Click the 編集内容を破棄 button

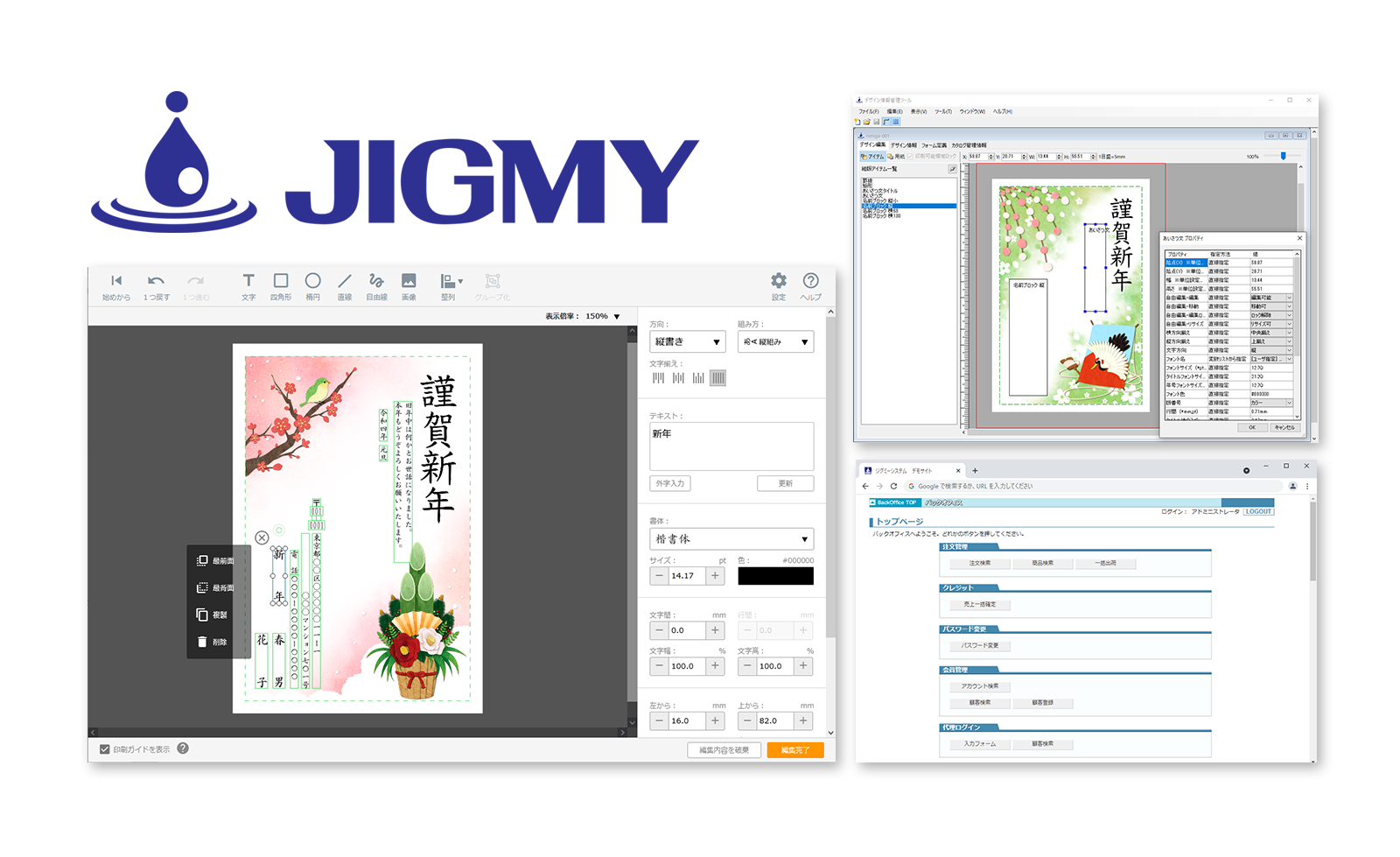click(724, 750)
